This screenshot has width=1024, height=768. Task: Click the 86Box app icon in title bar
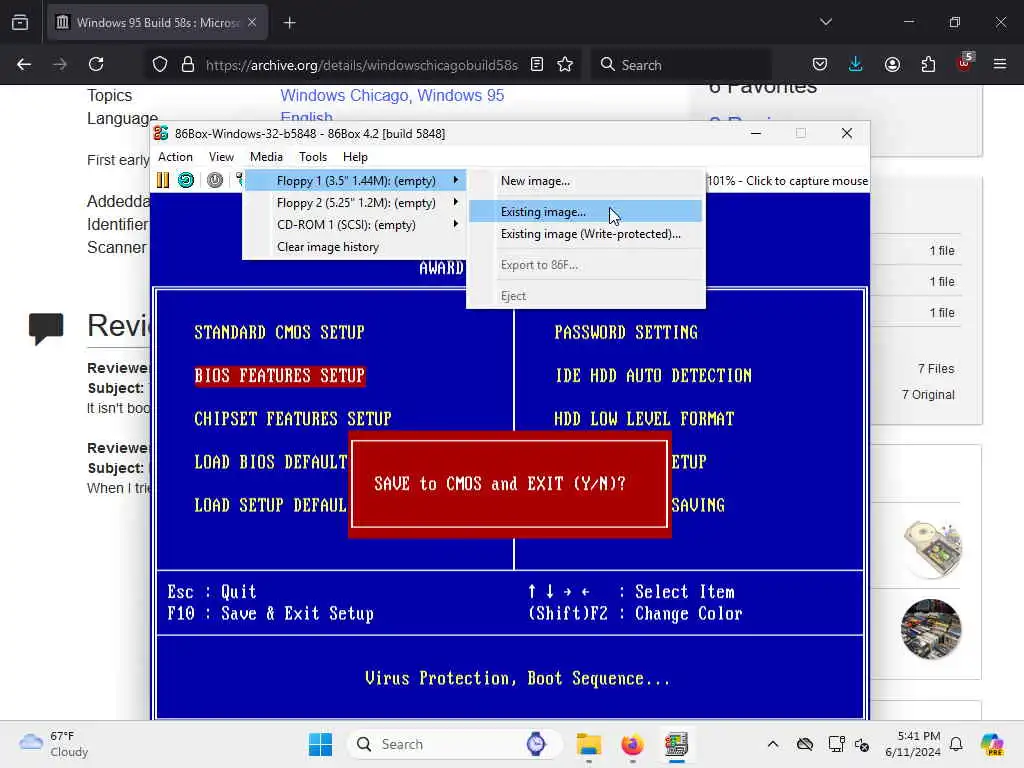[161, 133]
